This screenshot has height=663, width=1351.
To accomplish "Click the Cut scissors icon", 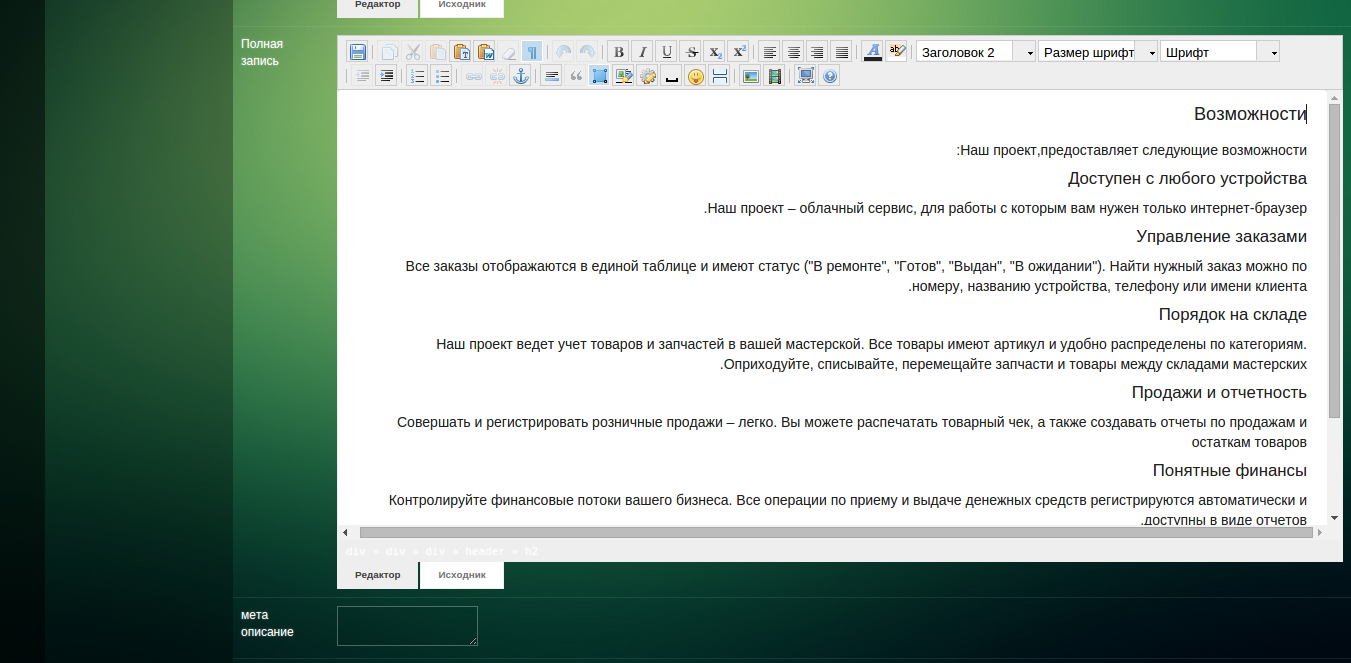I will pyautogui.click(x=413, y=52).
